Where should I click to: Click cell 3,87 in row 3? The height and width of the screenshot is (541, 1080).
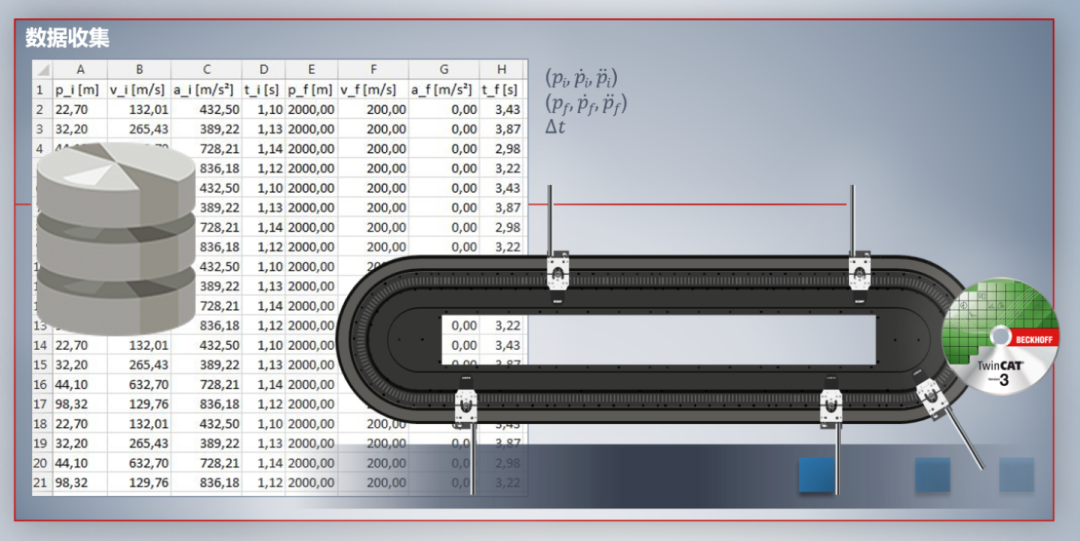(x=501, y=129)
